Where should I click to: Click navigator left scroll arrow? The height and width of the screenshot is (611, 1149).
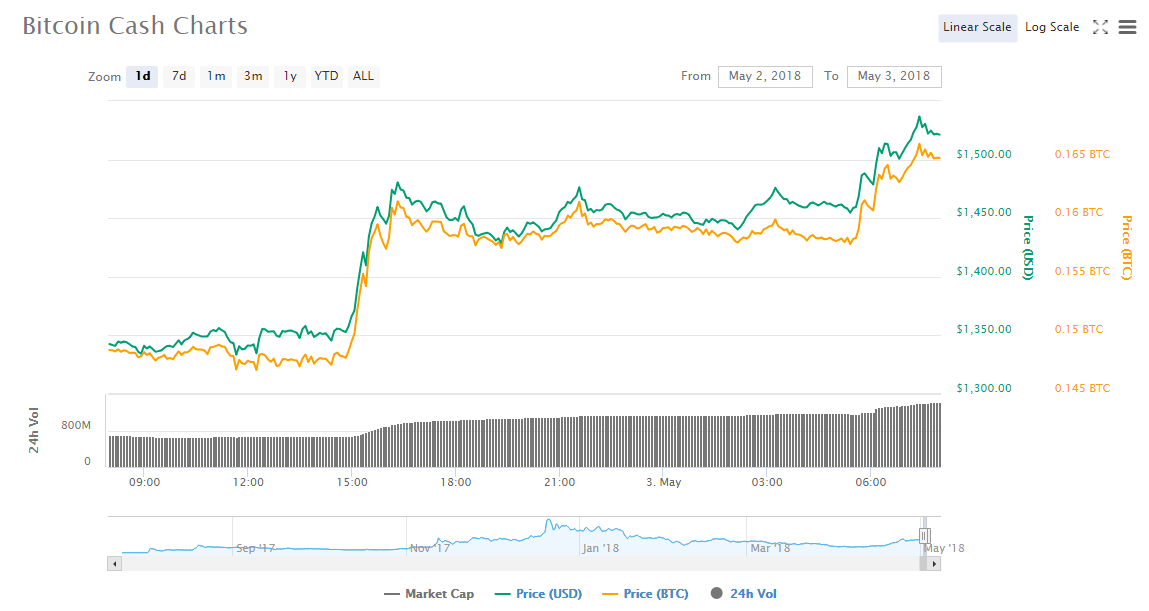(114, 564)
